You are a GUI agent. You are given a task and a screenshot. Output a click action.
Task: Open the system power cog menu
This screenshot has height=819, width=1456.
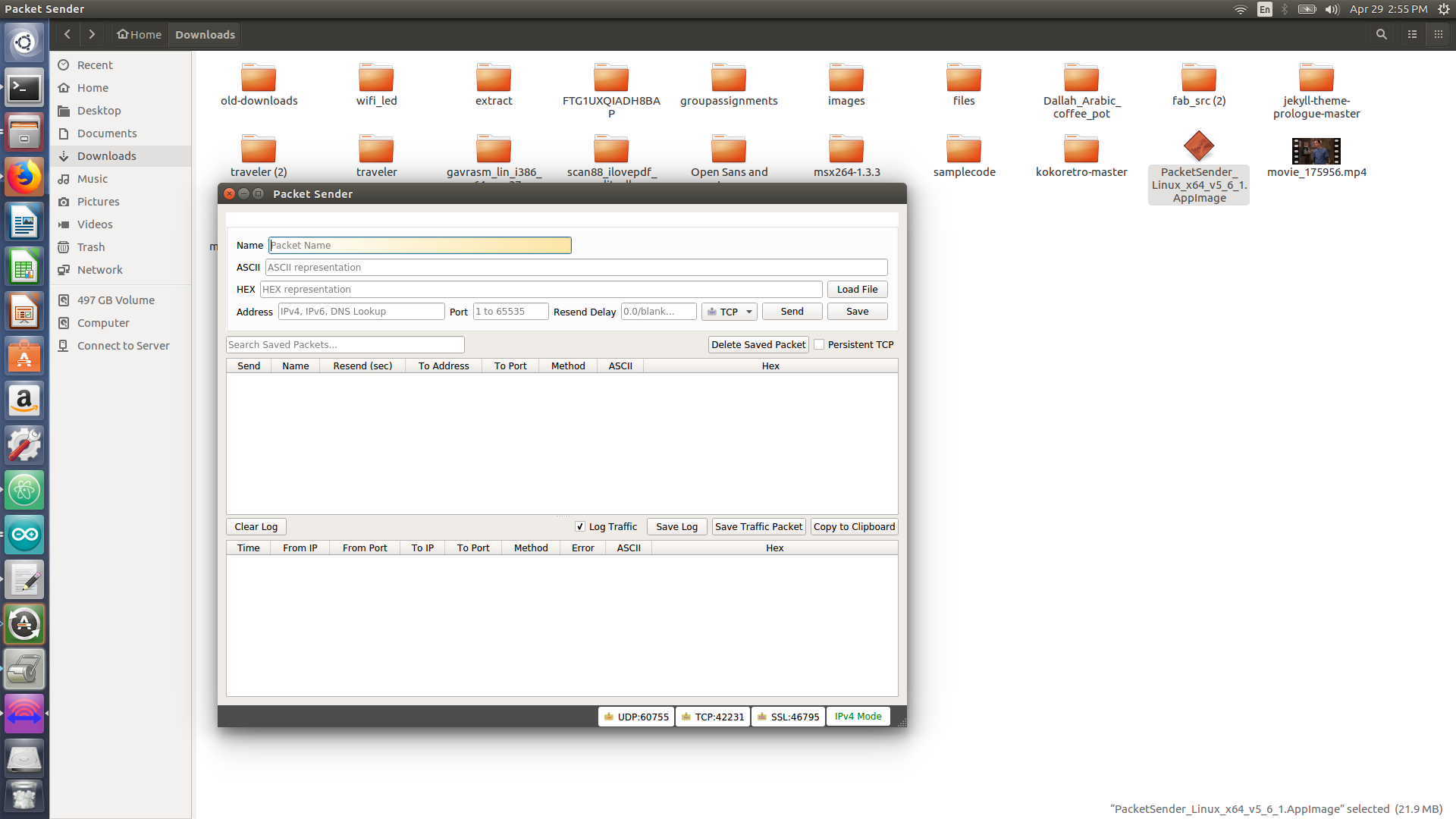(1443, 9)
